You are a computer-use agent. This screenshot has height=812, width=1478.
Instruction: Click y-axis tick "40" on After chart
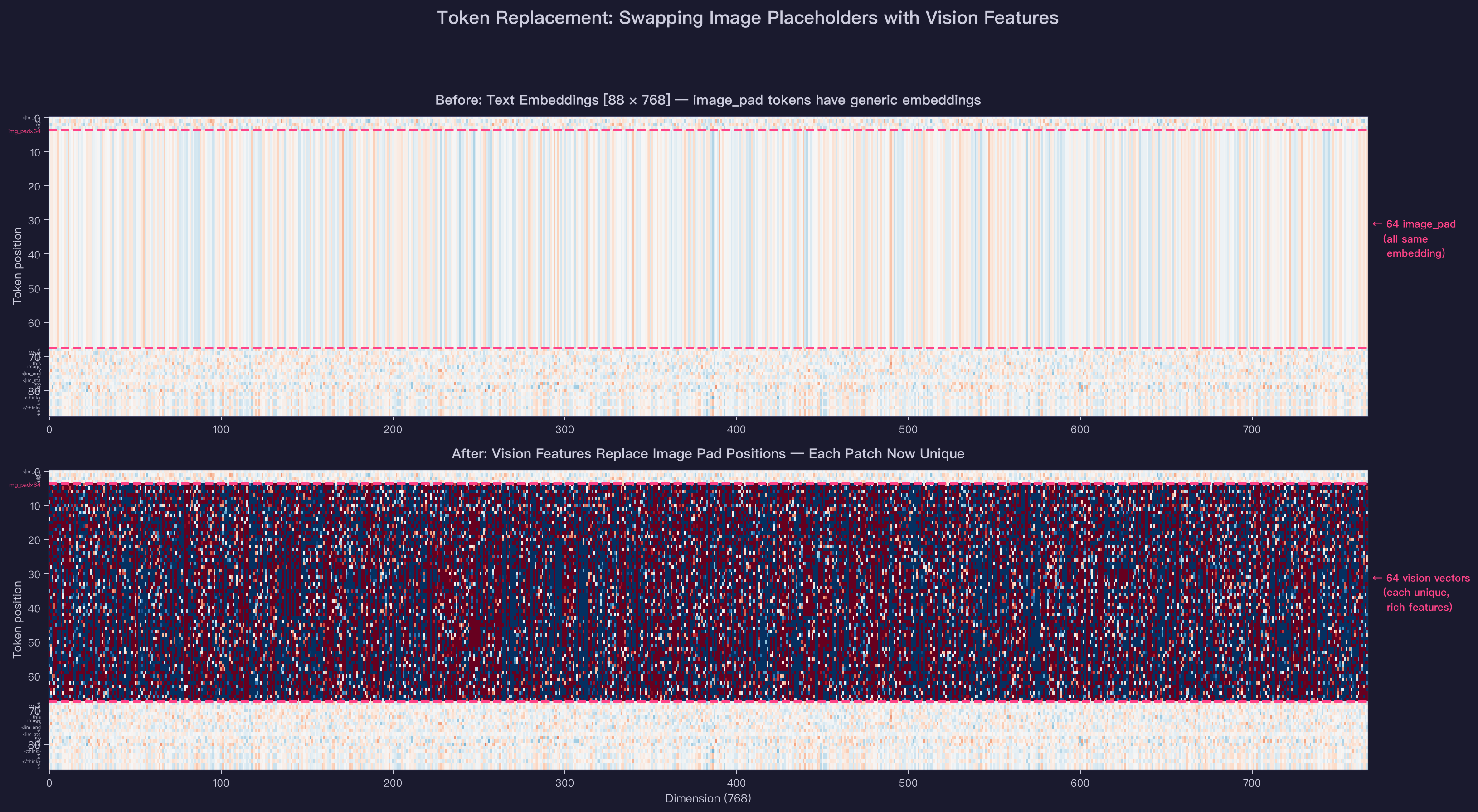tap(34, 608)
